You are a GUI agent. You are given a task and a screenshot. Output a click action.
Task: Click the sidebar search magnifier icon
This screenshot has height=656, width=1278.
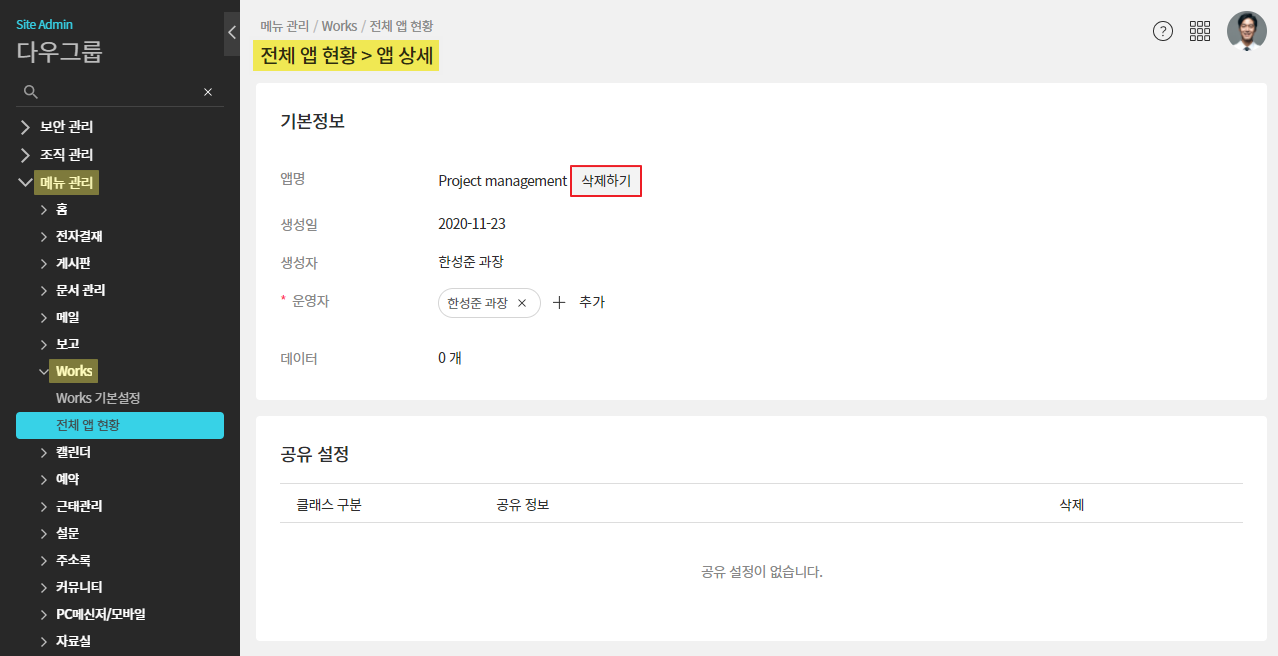[31, 92]
